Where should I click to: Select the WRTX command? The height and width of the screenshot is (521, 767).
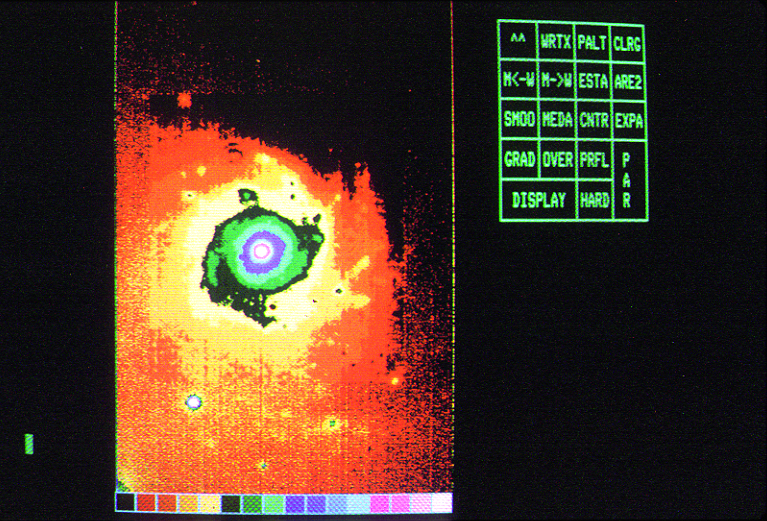[x=556, y=41]
